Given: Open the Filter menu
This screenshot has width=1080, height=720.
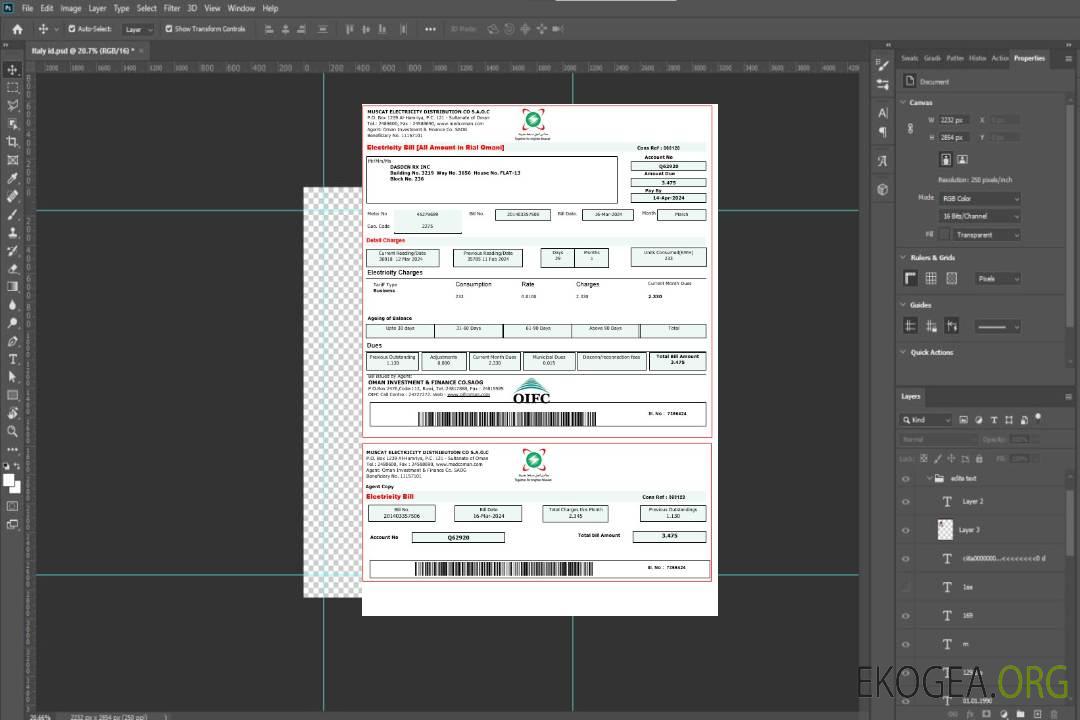Looking at the screenshot, I should point(172,8).
